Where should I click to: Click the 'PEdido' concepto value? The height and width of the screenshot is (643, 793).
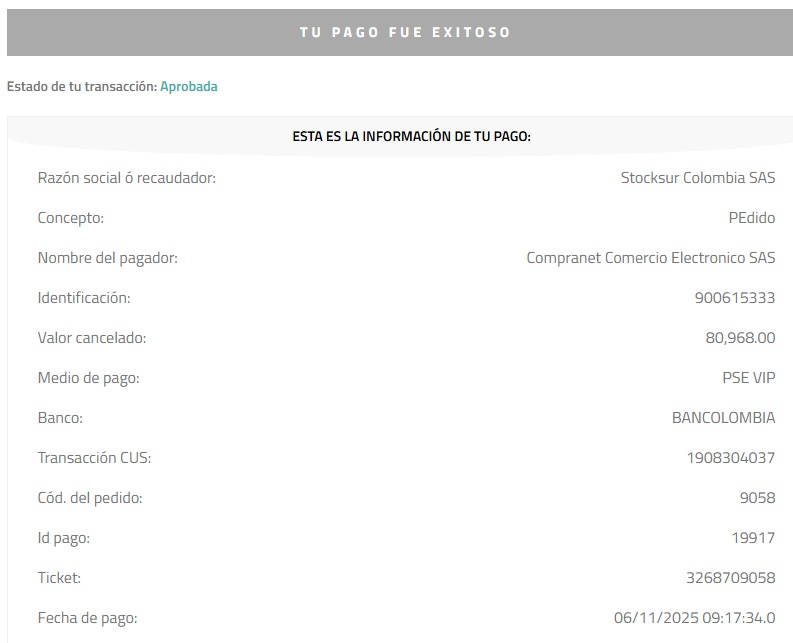[752, 218]
